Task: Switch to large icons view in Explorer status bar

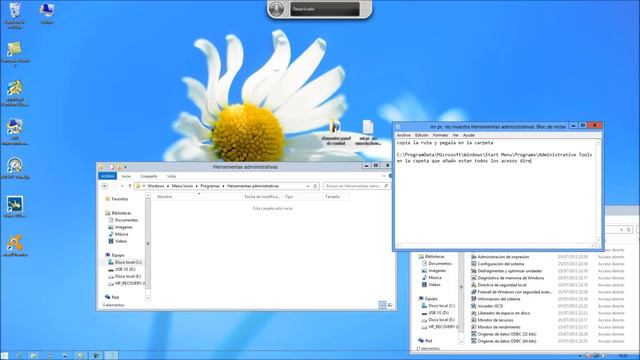Action: click(x=390, y=305)
